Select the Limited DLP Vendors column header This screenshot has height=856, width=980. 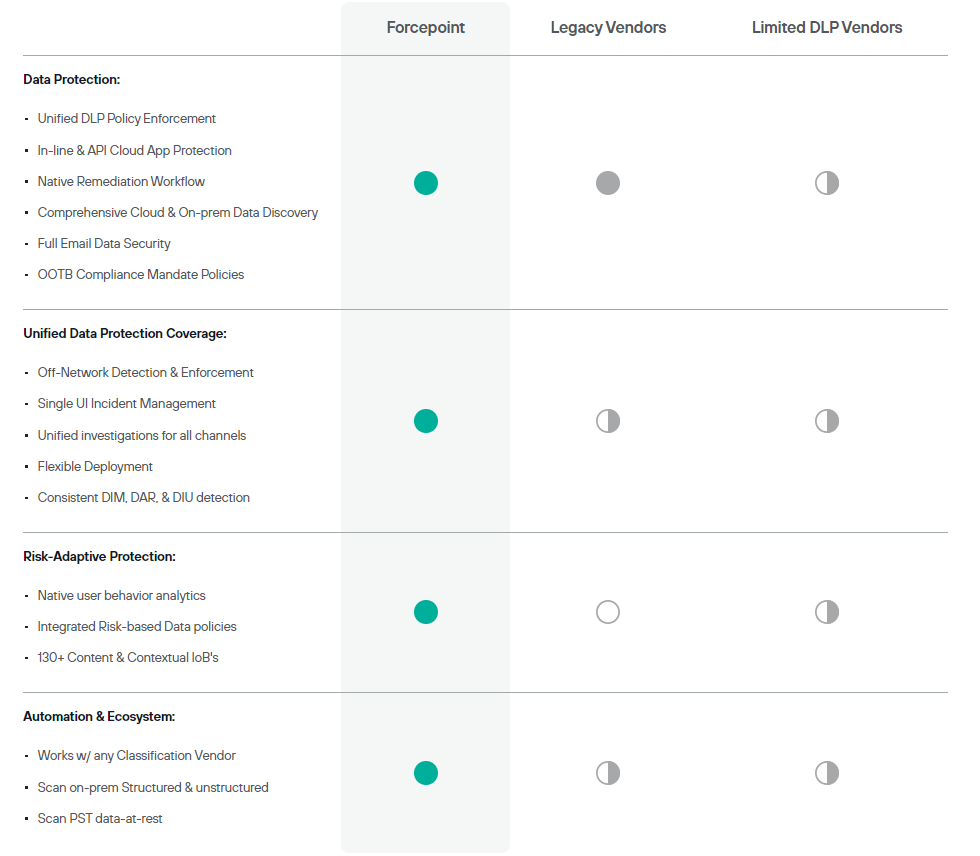(x=827, y=28)
